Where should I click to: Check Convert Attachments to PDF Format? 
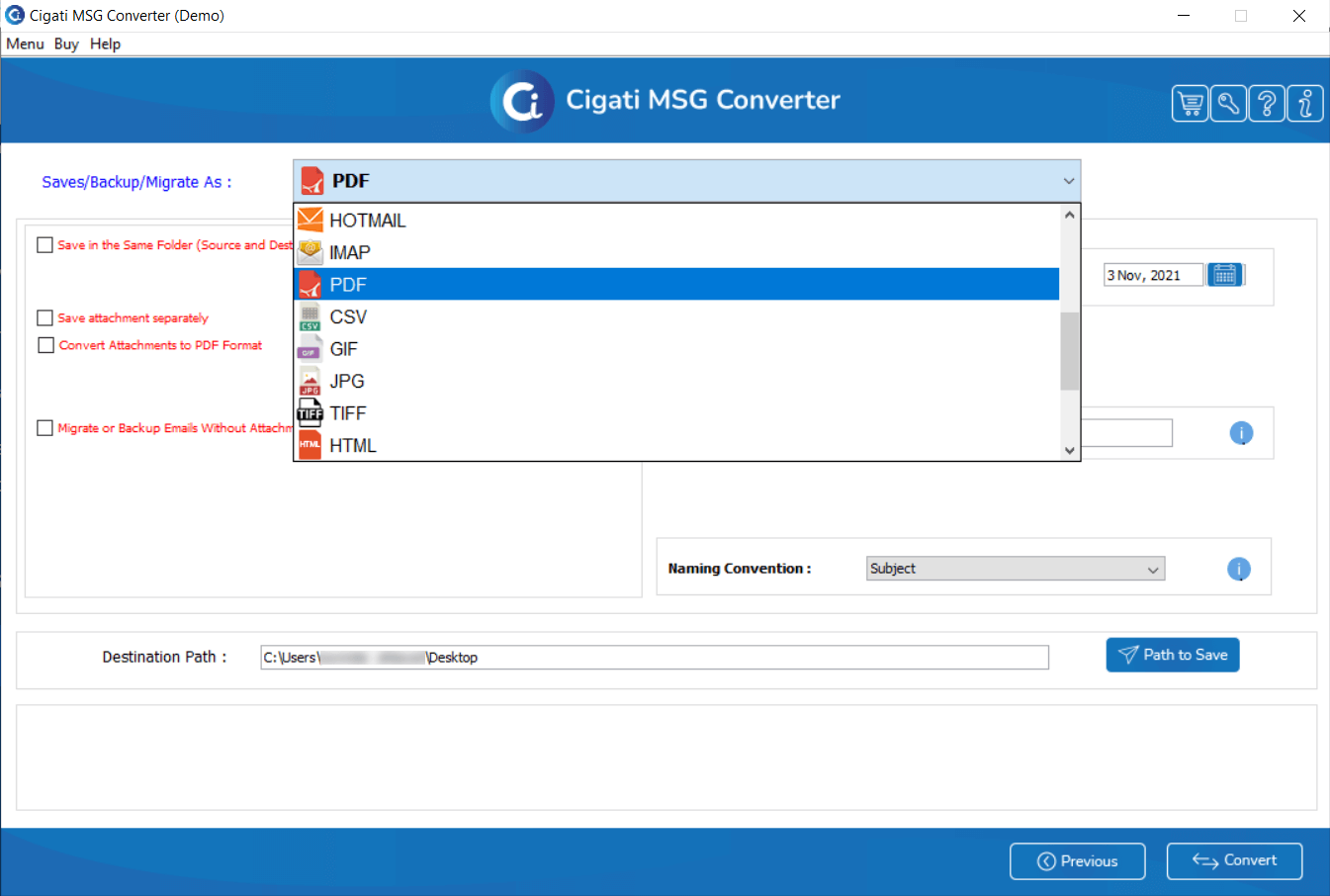click(45, 345)
